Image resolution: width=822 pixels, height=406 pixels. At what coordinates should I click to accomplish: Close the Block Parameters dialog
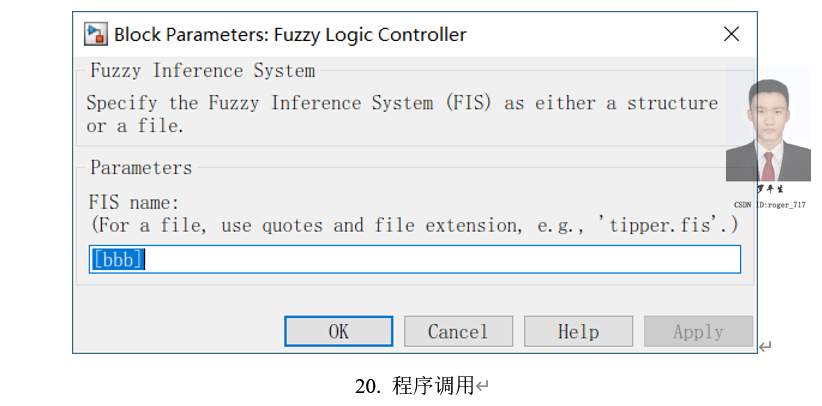[x=731, y=34]
